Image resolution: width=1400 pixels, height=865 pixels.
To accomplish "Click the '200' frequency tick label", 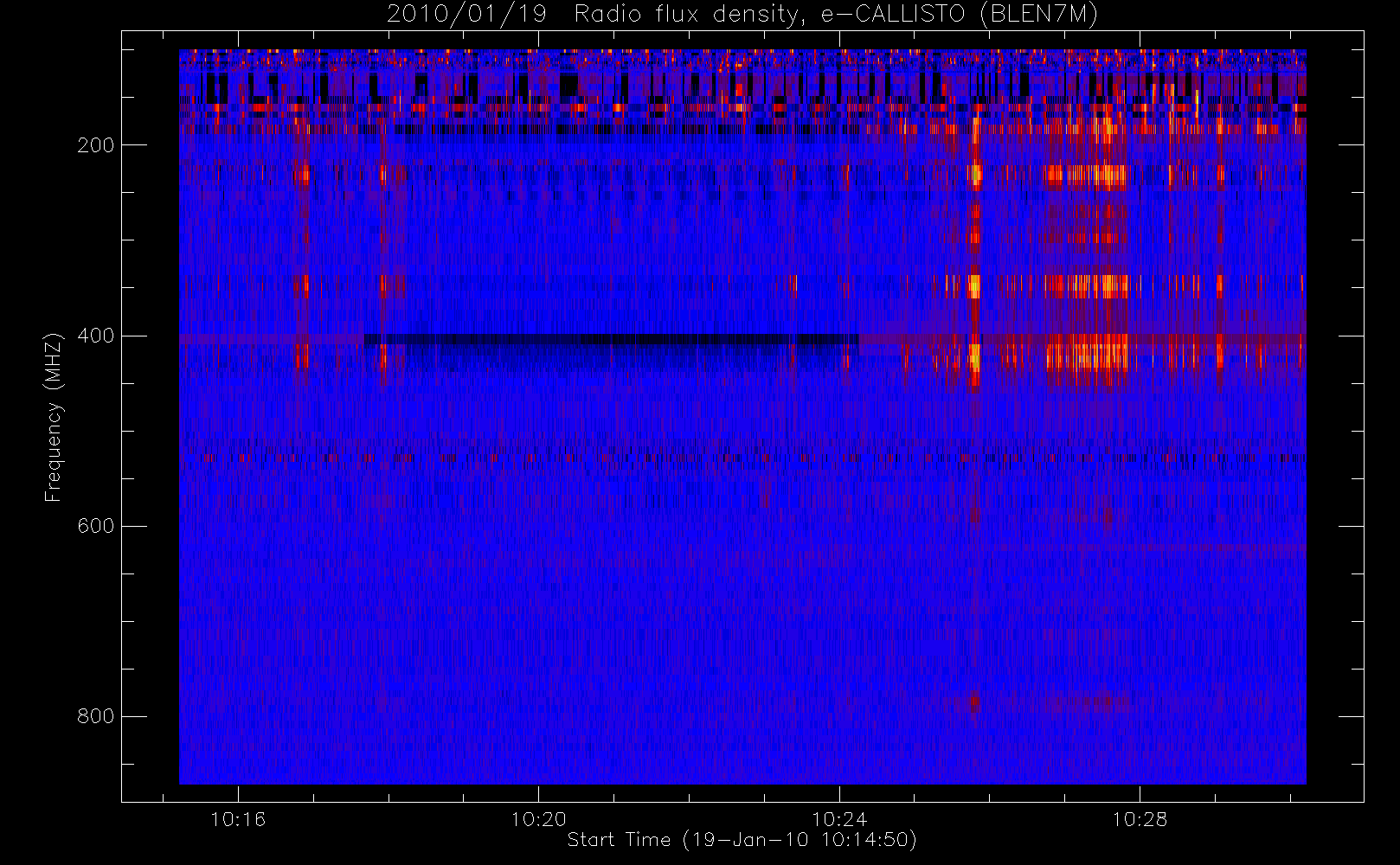I will (x=95, y=145).
